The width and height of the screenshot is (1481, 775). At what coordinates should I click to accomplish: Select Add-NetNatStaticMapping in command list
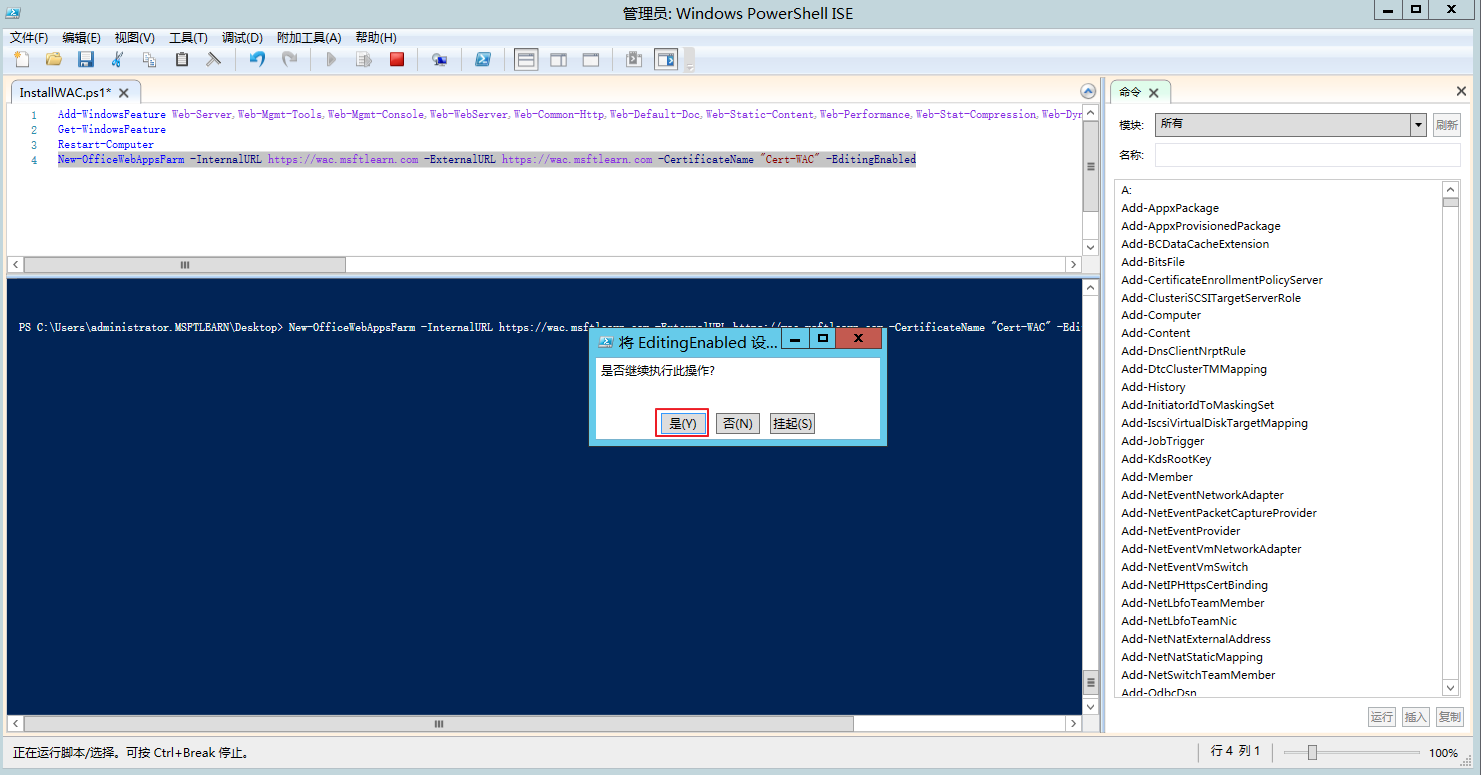1192,657
